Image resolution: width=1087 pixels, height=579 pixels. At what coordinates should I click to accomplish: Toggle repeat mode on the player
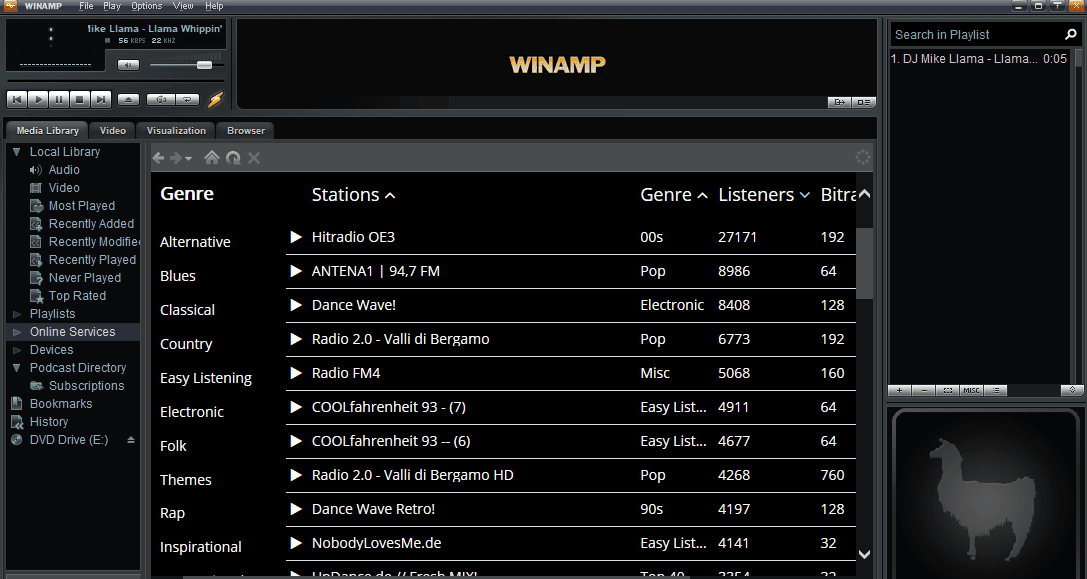click(187, 100)
